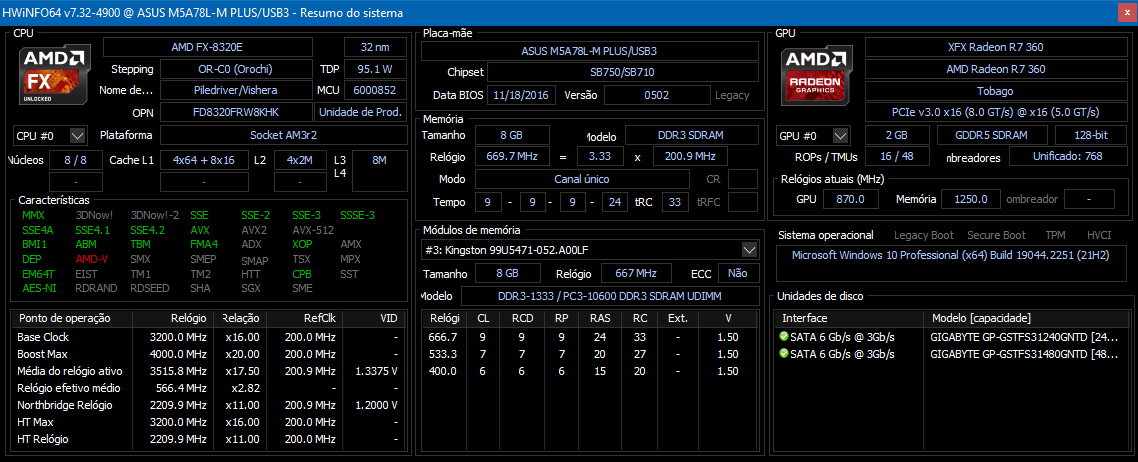Click the XFX Radeon R7 360 field
The image size is (1138, 462).
[996, 47]
